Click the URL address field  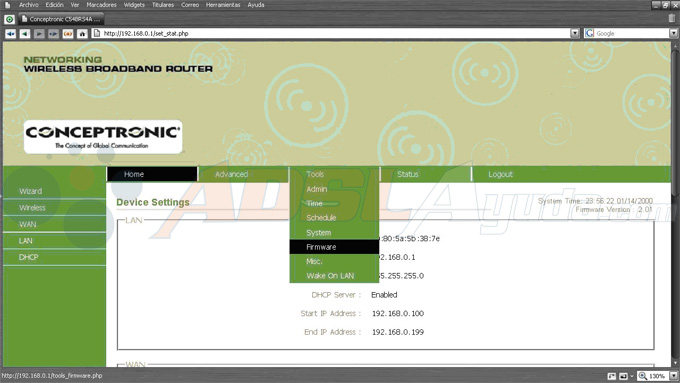331,33
